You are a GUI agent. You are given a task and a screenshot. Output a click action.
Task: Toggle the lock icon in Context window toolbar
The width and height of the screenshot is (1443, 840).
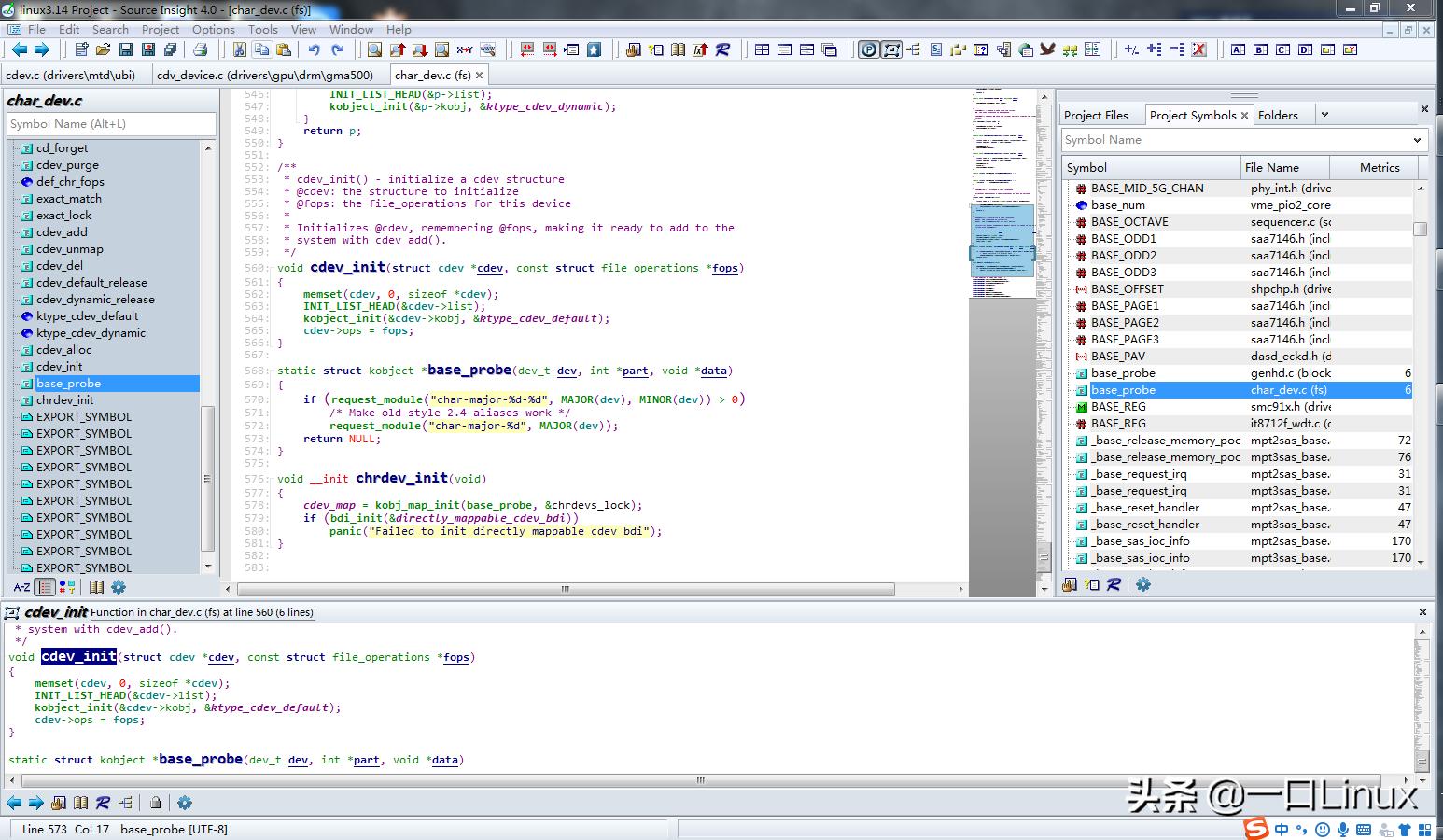click(x=155, y=803)
